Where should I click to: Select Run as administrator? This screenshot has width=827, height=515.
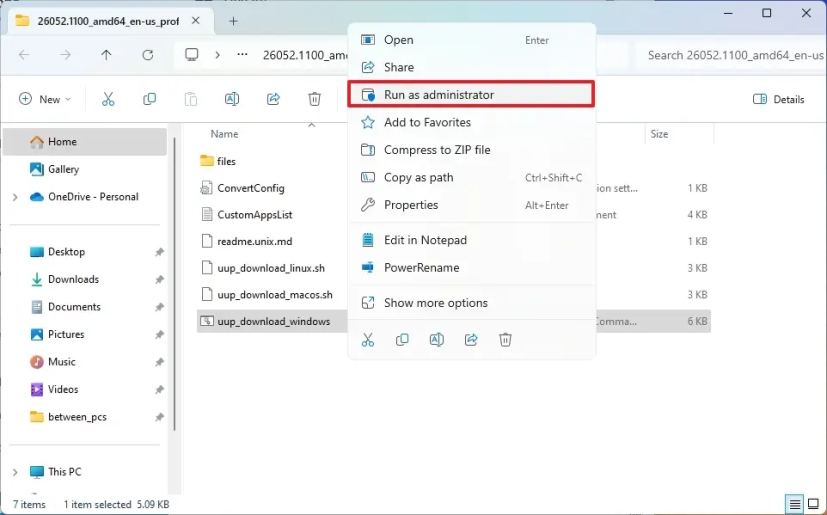(x=472, y=94)
